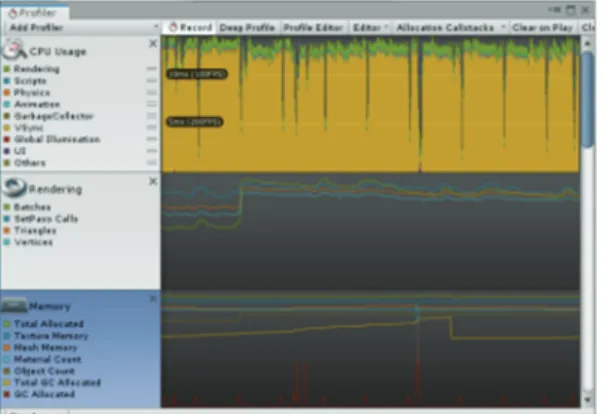This screenshot has height=414, width=604.
Task: Toggle the GarbageCollector color swatch
Action: point(7,116)
